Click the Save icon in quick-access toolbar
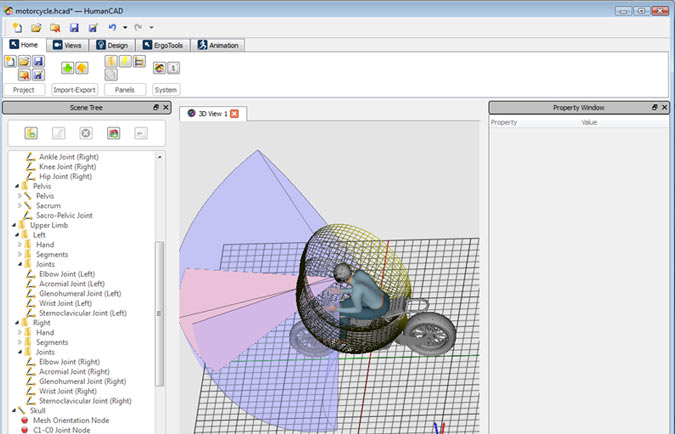The width and height of the screenshot is (675, 434). [74, 28]
